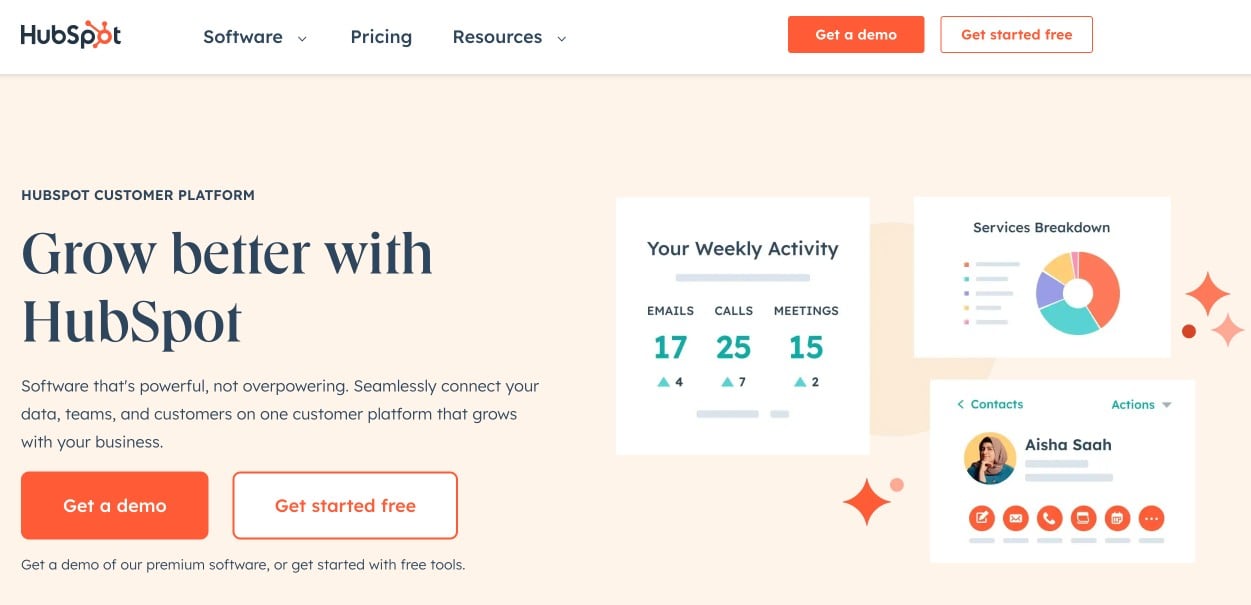Click the email envelope icon on contact card

click(1016, 518)
